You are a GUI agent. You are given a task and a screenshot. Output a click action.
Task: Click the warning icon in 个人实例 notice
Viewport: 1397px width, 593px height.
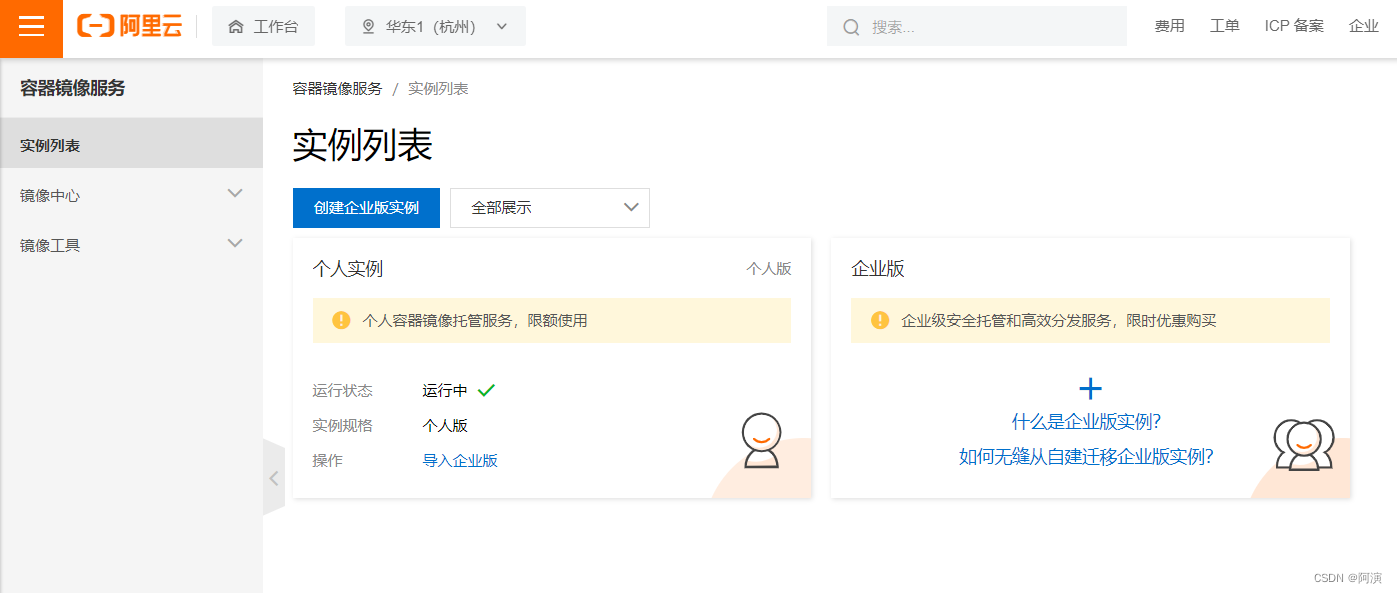[x=341, y=320]
